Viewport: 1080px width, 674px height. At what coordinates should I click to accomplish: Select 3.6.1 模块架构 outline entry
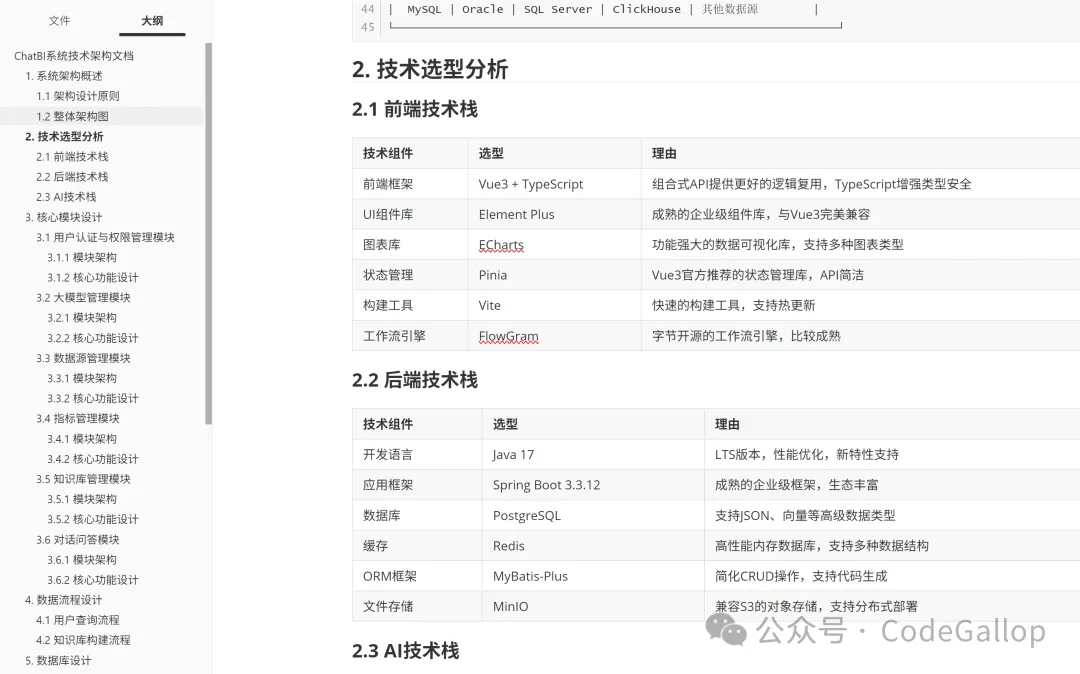coord(82,560)
